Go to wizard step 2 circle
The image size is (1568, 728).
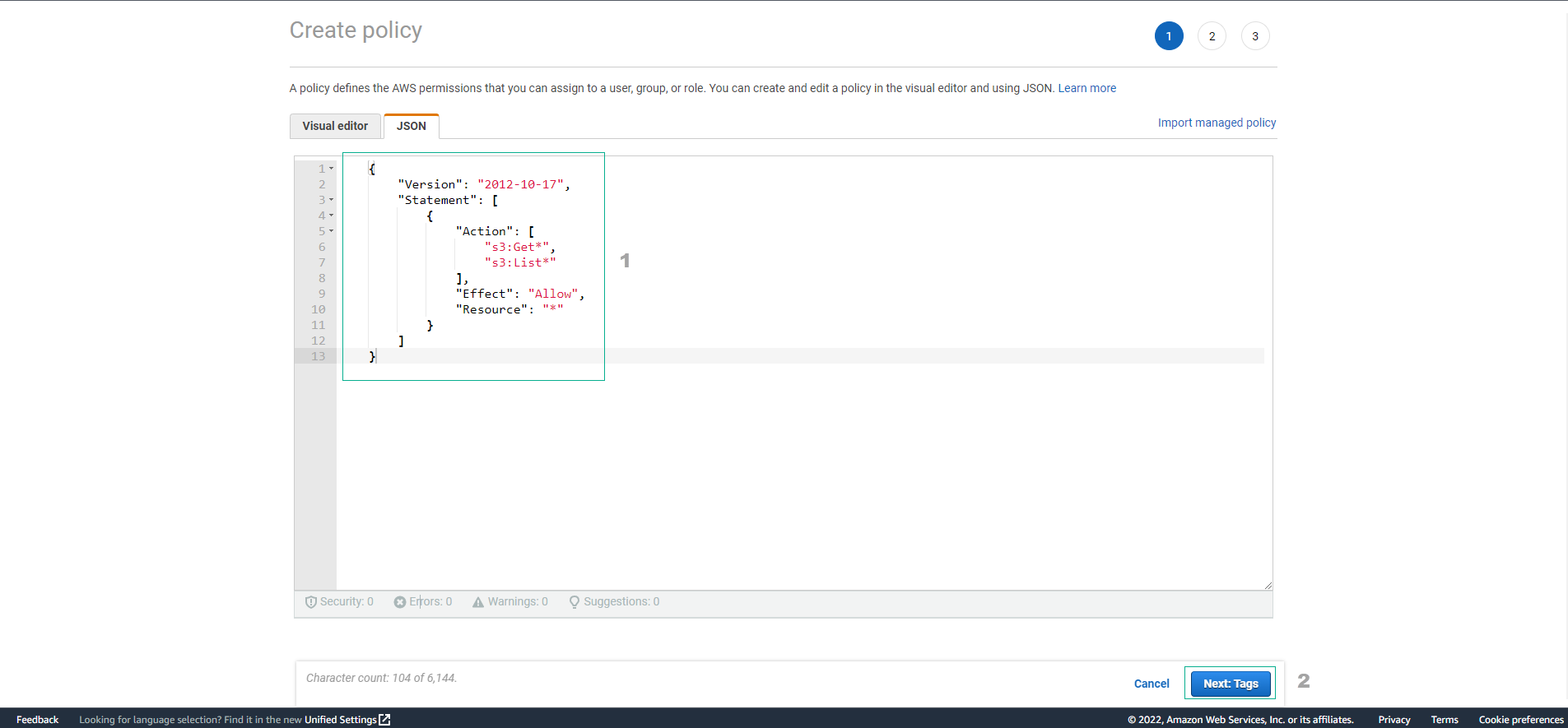[1212, 36]
